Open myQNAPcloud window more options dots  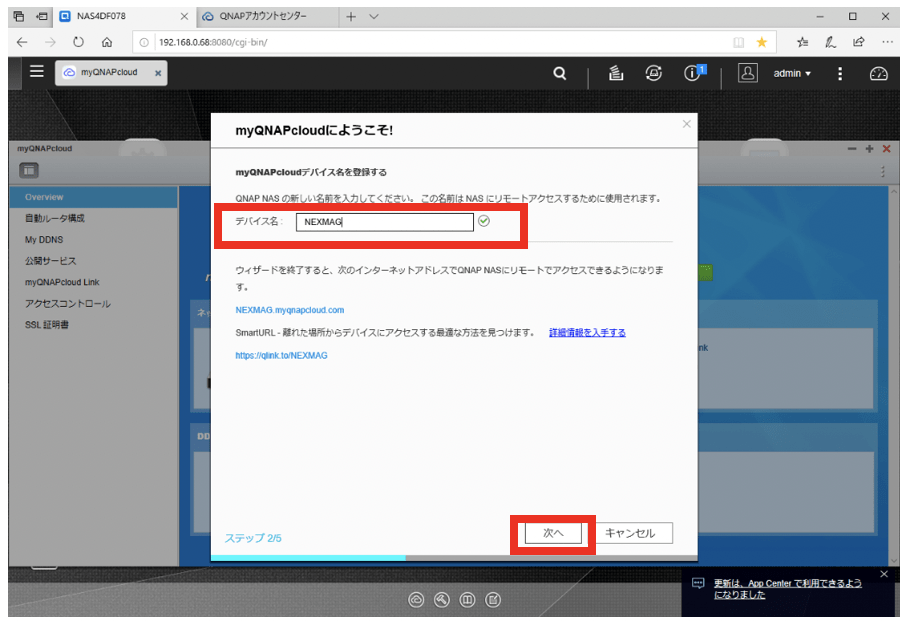[883, 171]
